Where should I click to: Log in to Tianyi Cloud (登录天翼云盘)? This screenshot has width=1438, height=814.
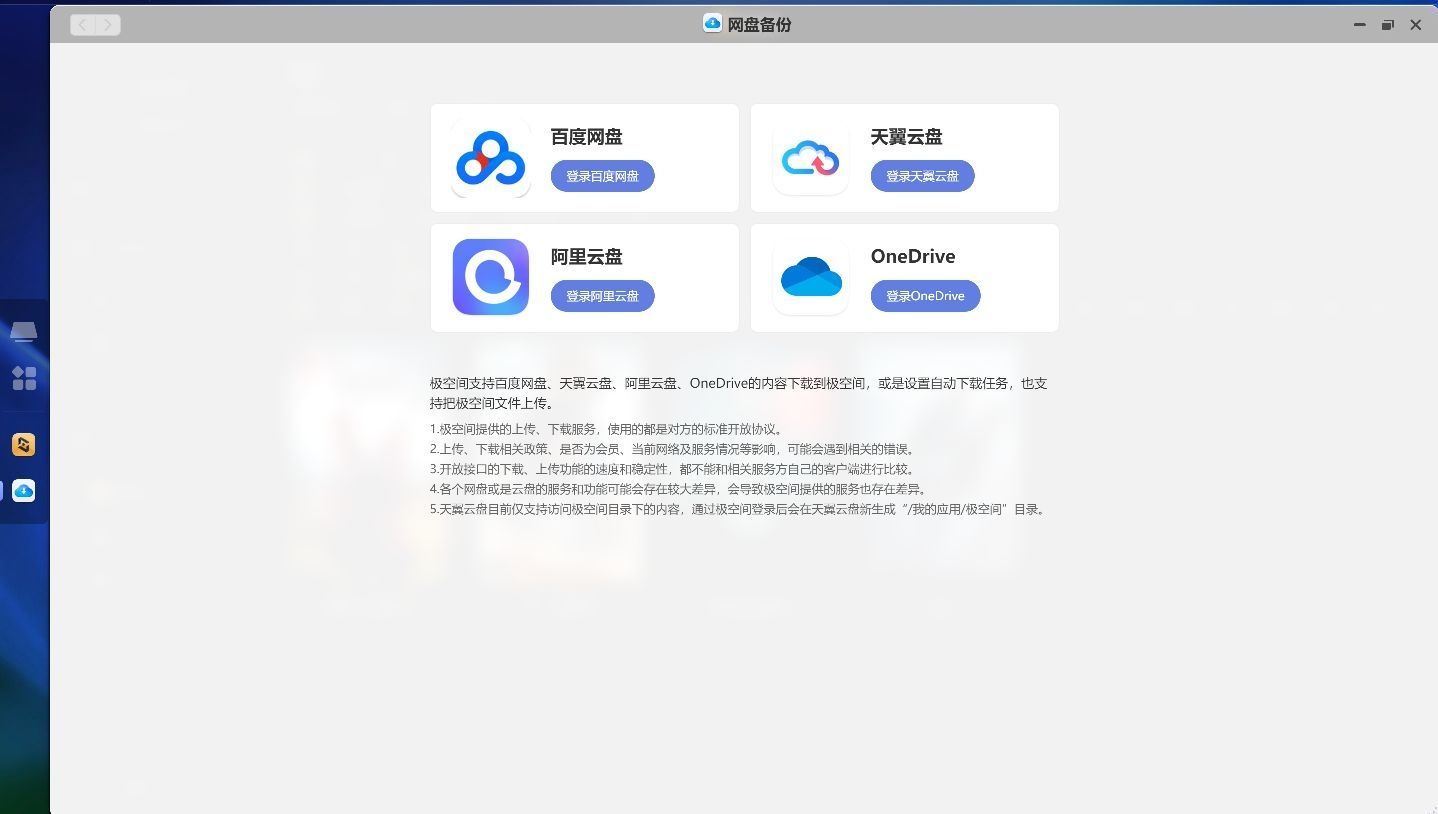pyautogui.click(x=922, y=176)
